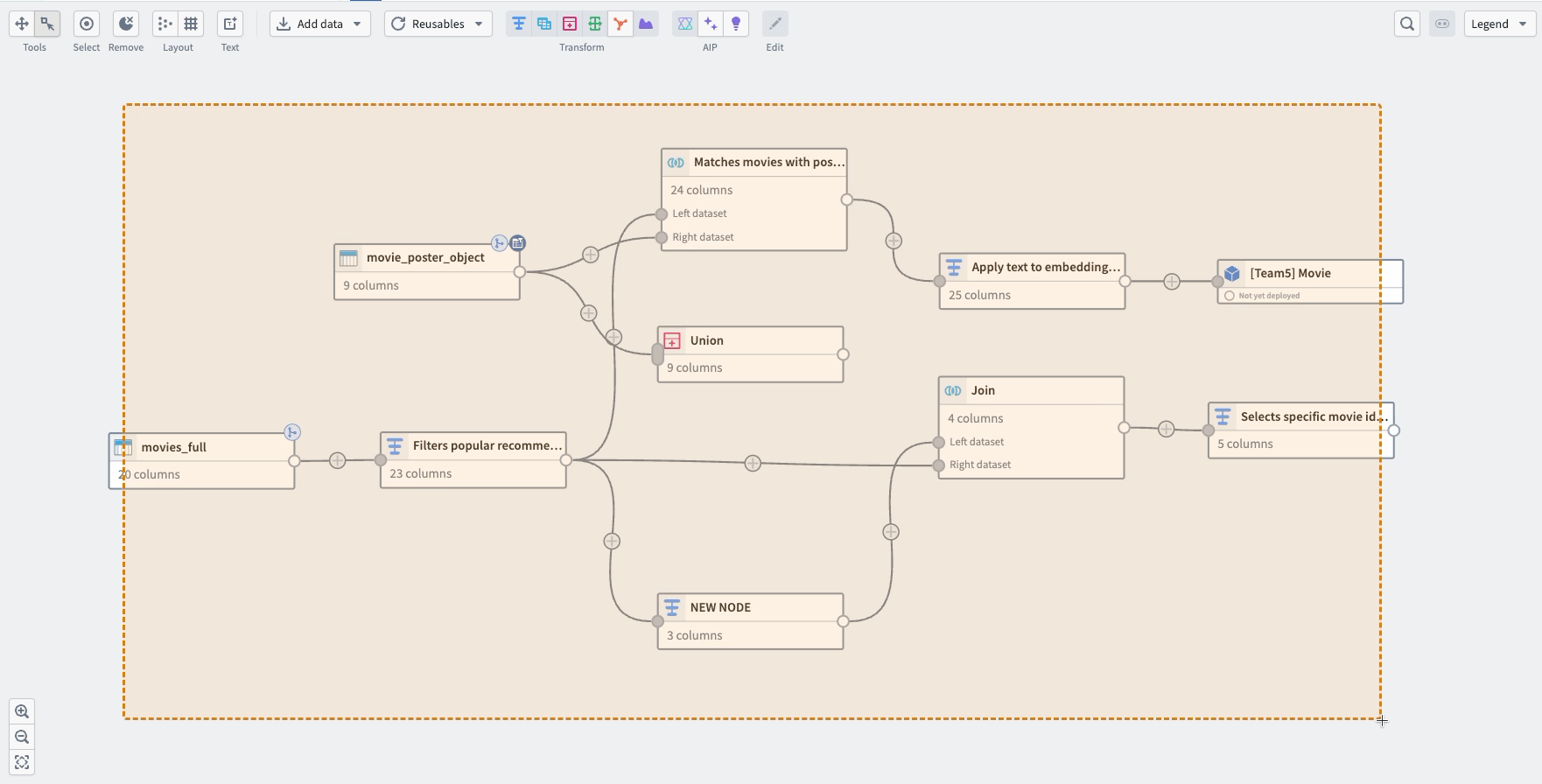This screenshot has height=784, width=1542.
Task: Apply the grid layout icon
Action: [x=191, y=24]
